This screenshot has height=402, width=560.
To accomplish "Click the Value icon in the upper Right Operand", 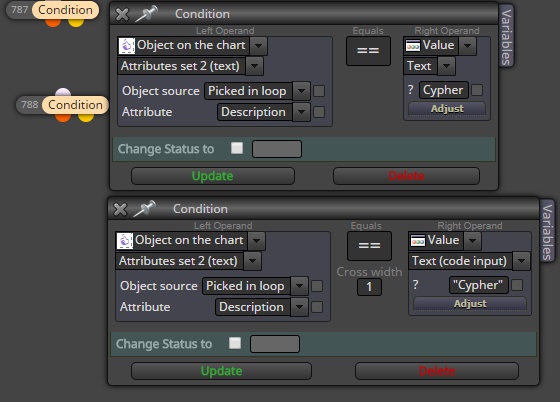I will point(413,46).
